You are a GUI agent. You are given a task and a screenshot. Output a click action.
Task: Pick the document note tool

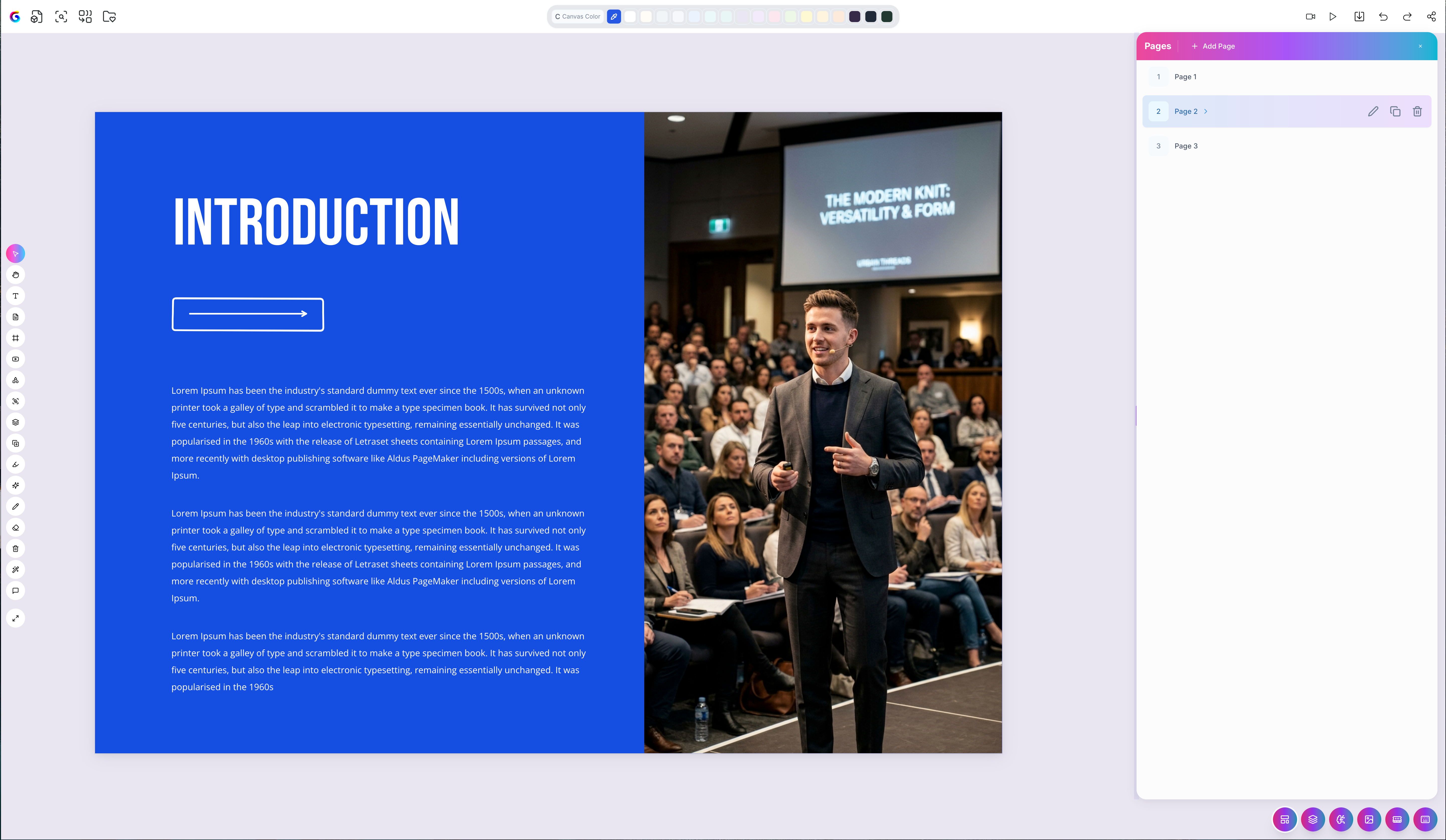pos(16,317)
